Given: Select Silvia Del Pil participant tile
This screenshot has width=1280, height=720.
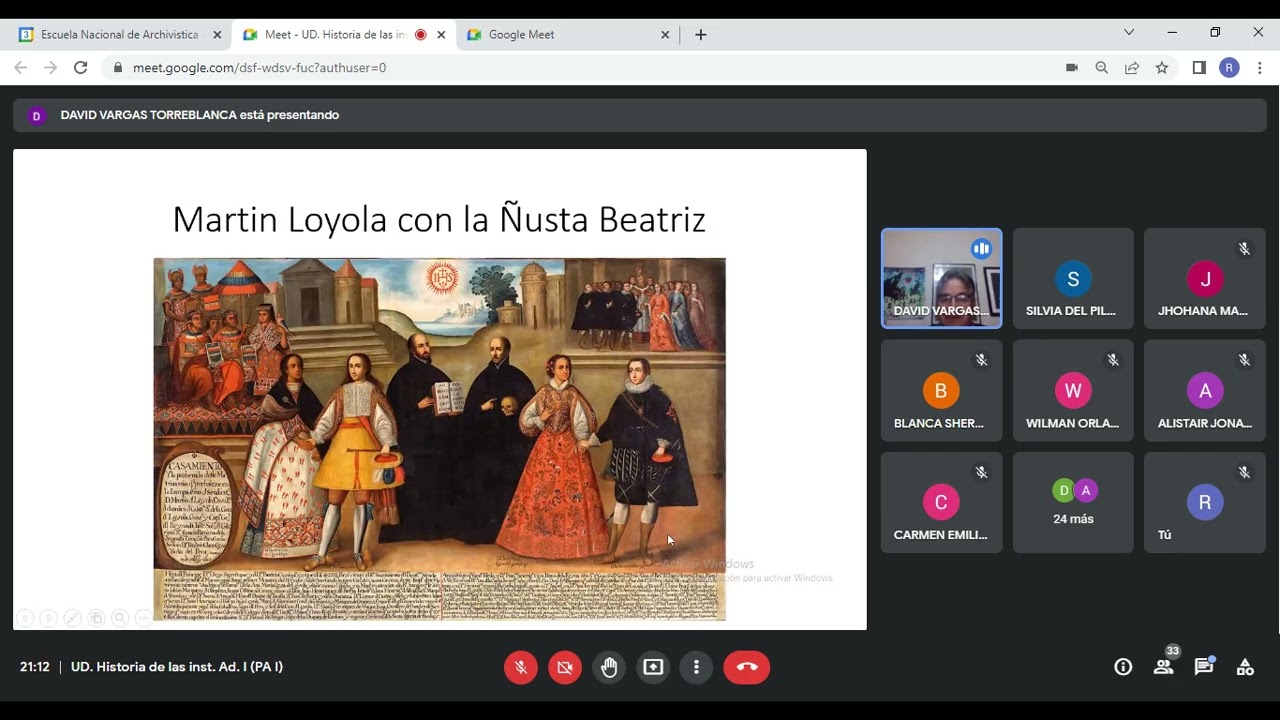Looking at the screenshot, I should point(1073,278).
